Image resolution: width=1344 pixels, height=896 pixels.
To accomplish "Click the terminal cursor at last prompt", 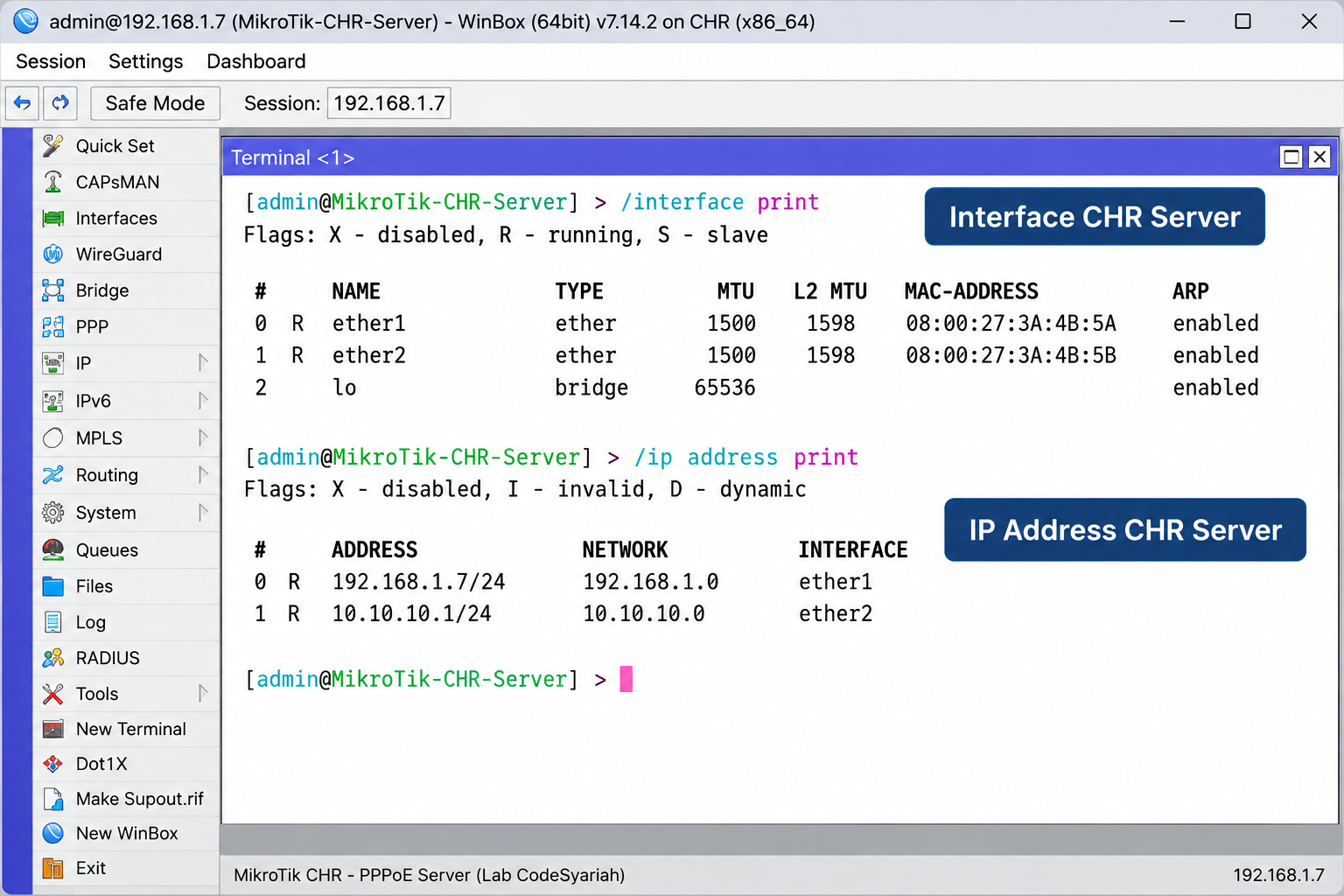I will (626, 679).
